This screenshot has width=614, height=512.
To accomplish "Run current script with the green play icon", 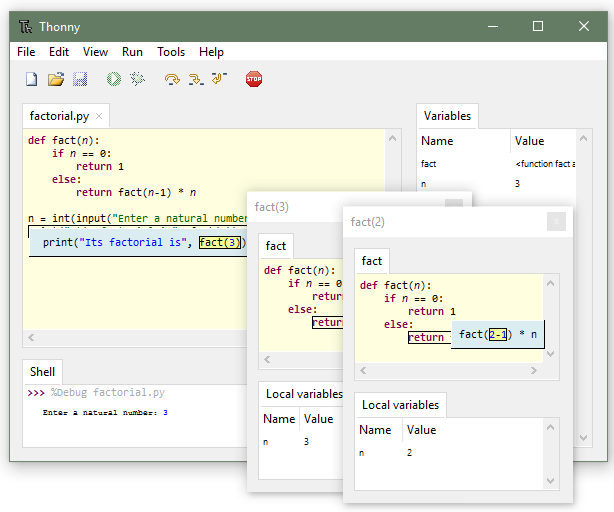I will pyautogui.click(x=114, y=79).
